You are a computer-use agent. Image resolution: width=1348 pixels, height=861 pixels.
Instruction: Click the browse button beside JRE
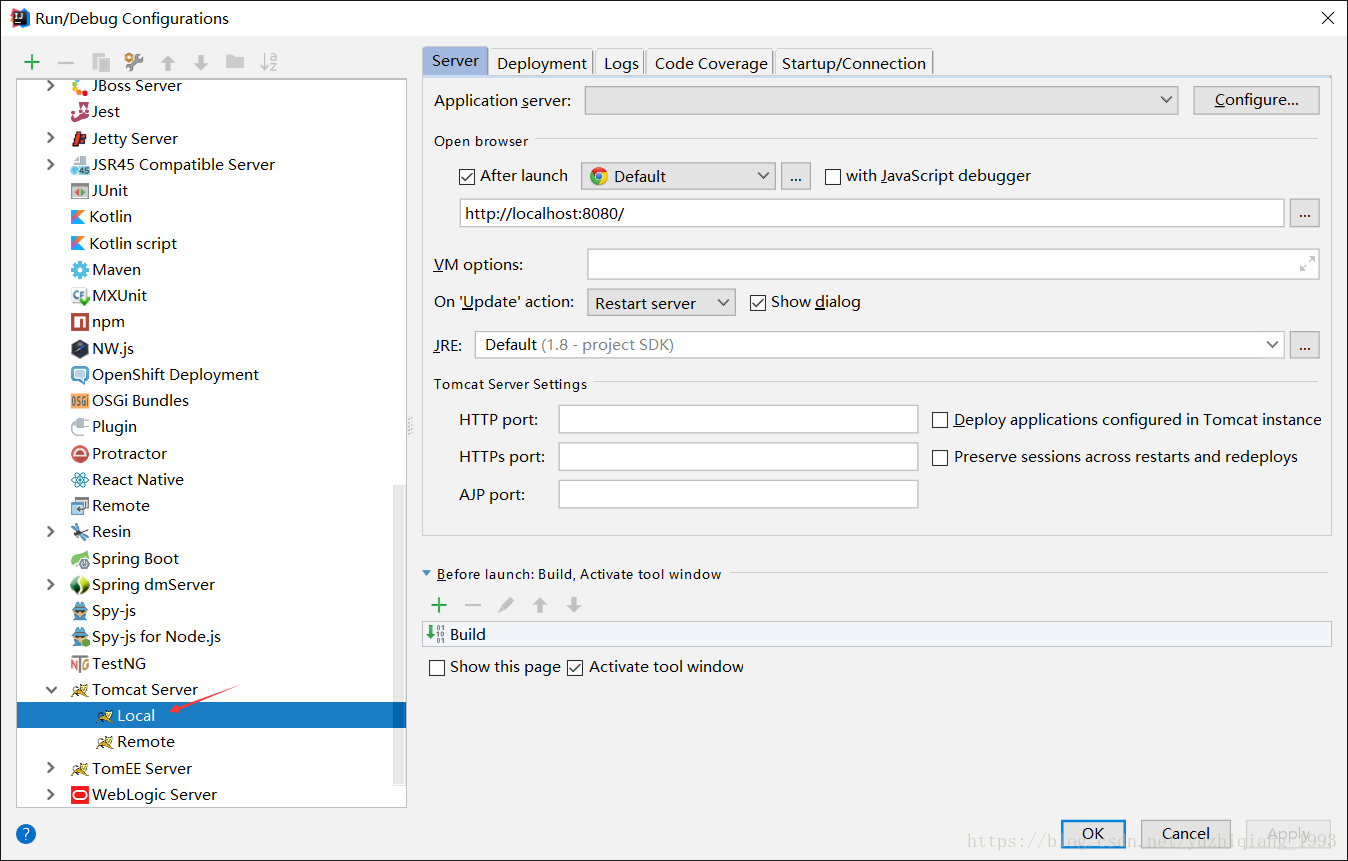(1304, 345)
